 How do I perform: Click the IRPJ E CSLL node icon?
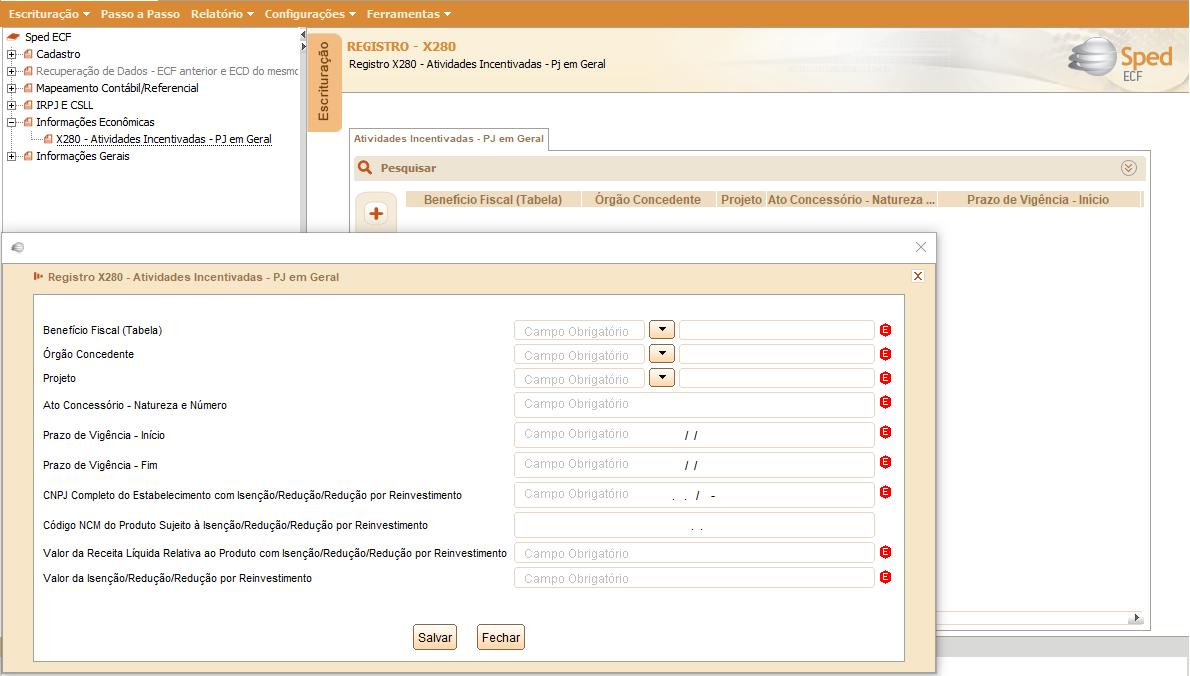pos(28,105)
